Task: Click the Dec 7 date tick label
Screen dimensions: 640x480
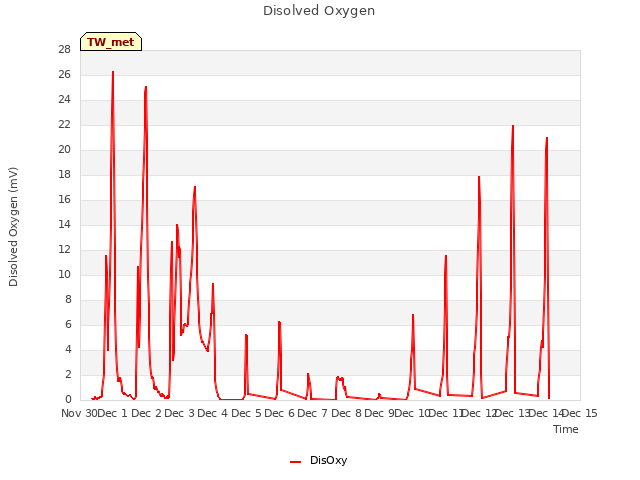Action: 312,413
